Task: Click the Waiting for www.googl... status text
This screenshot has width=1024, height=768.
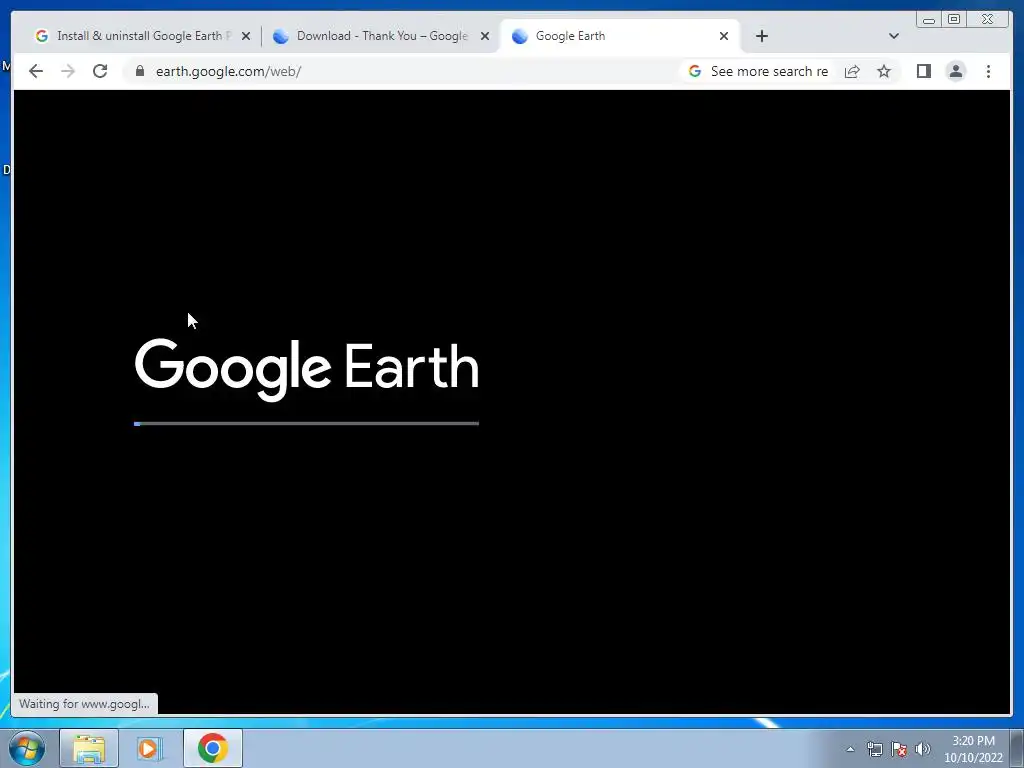Action: 84,704
